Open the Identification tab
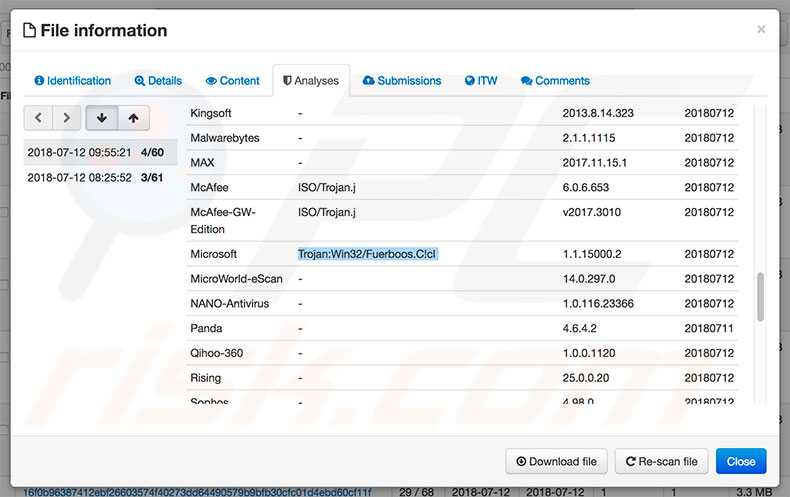 72,81
